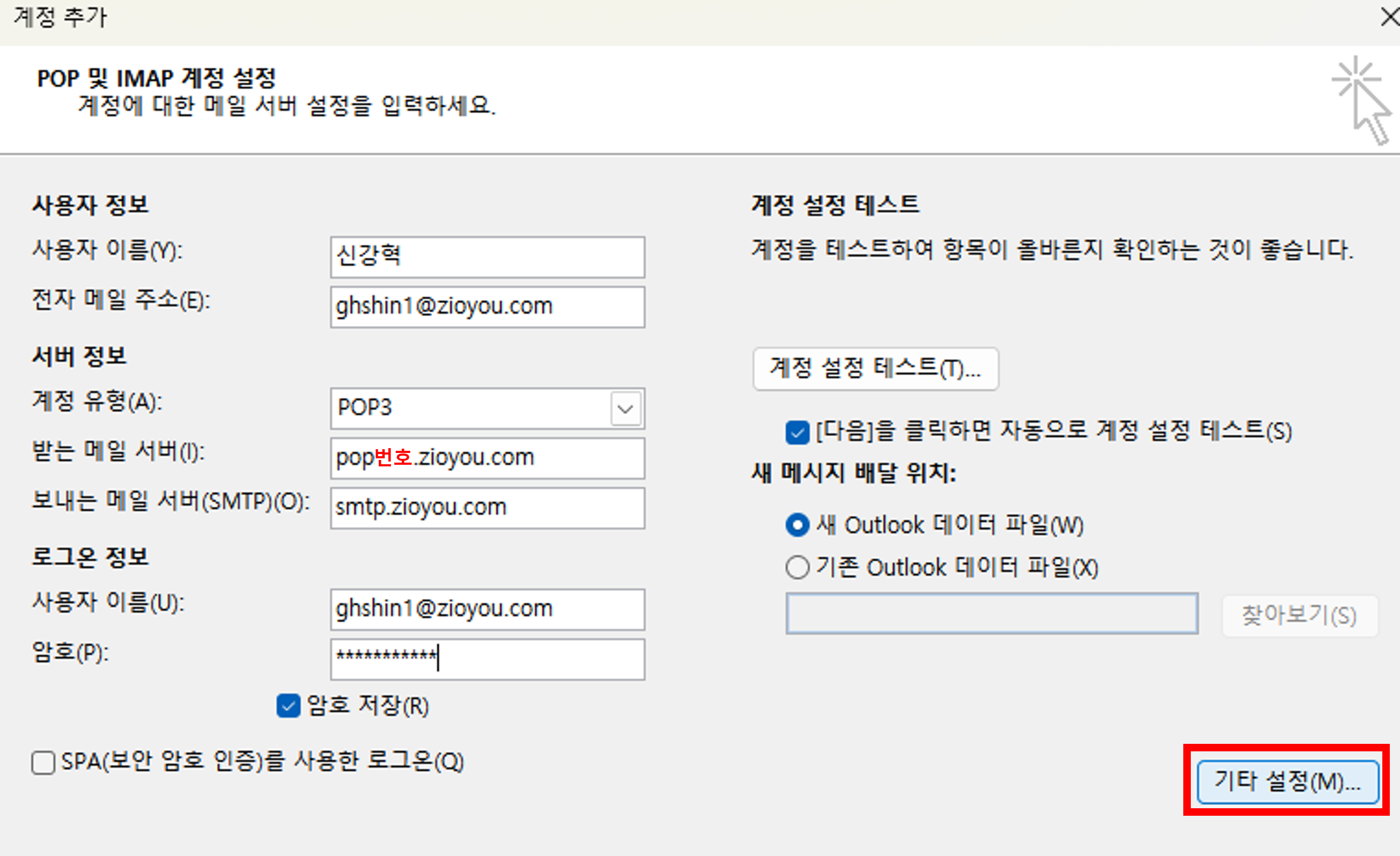Screen dimensions: 1400x856
Task: Click the 보내는 메일 서버(SMTP)(O) label
Action: (171, 501)
